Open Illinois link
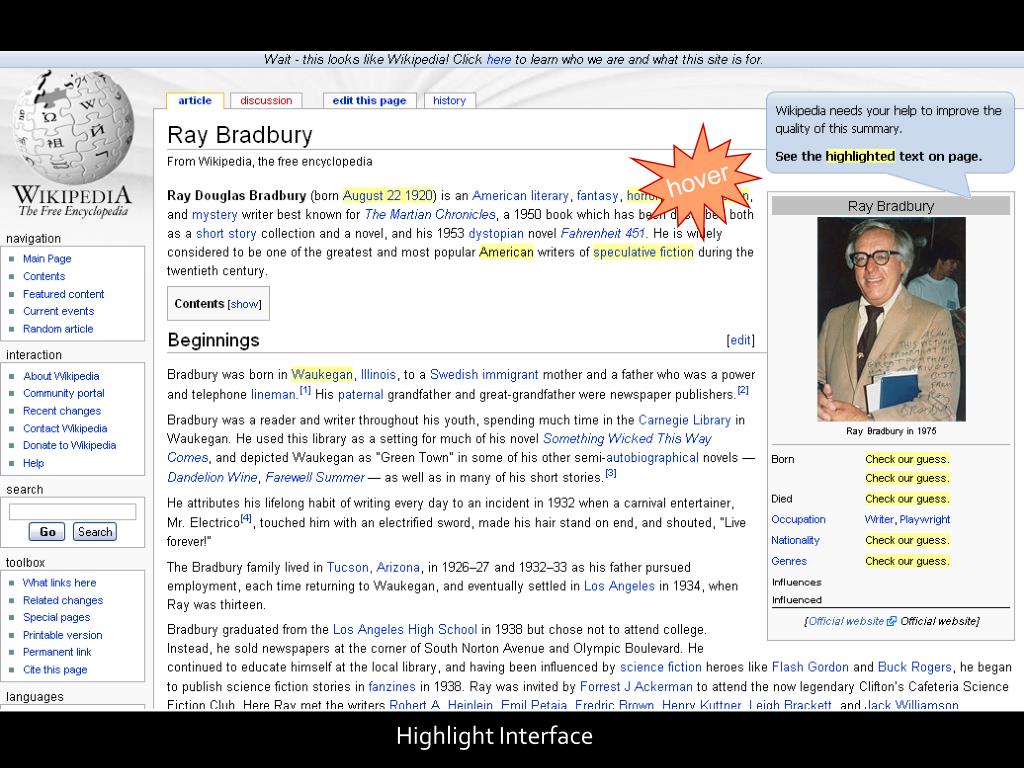Screen dimensions: 1024x768 [378, 374]
